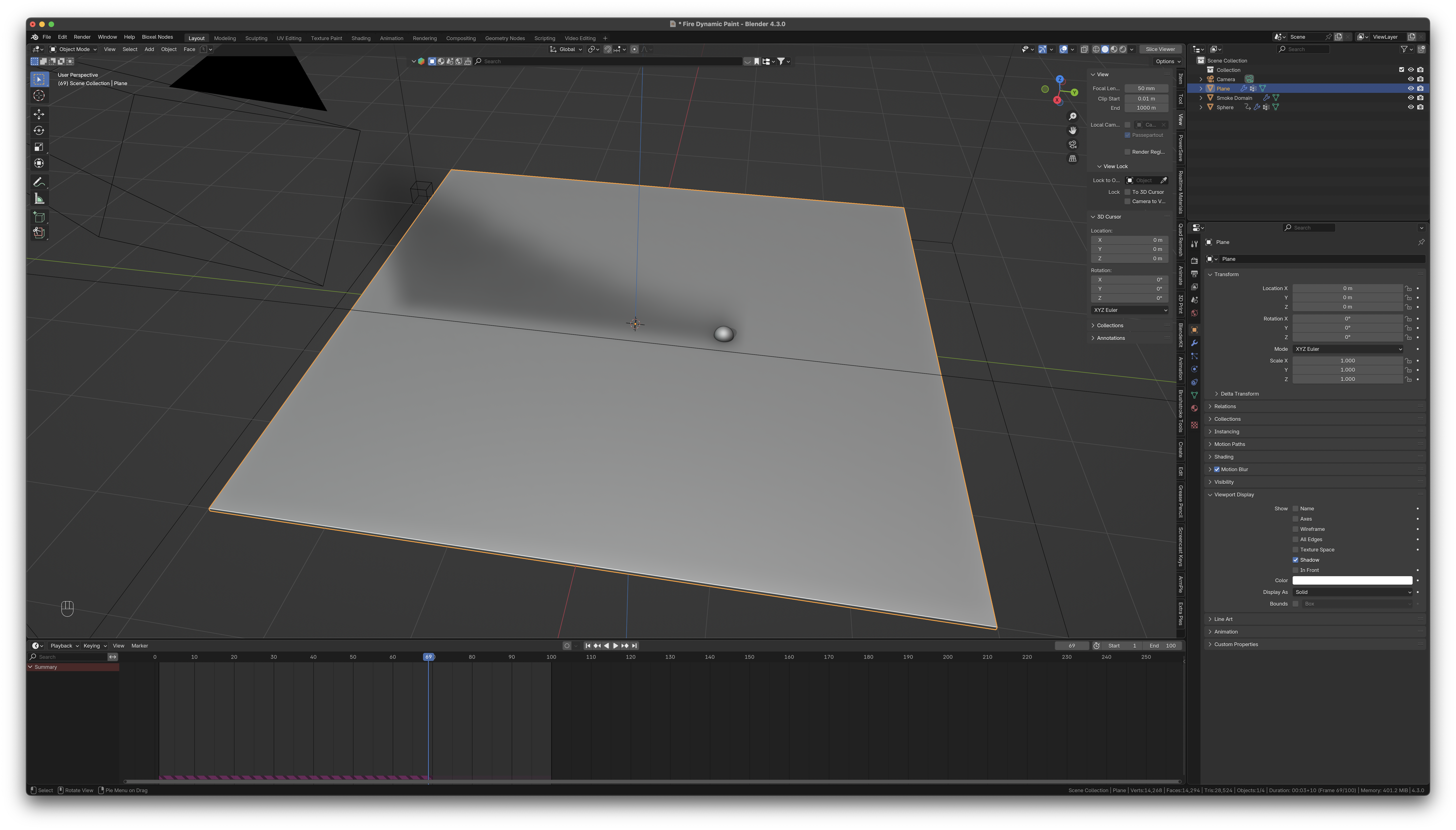Select the Select Box tool

[39, 79]
